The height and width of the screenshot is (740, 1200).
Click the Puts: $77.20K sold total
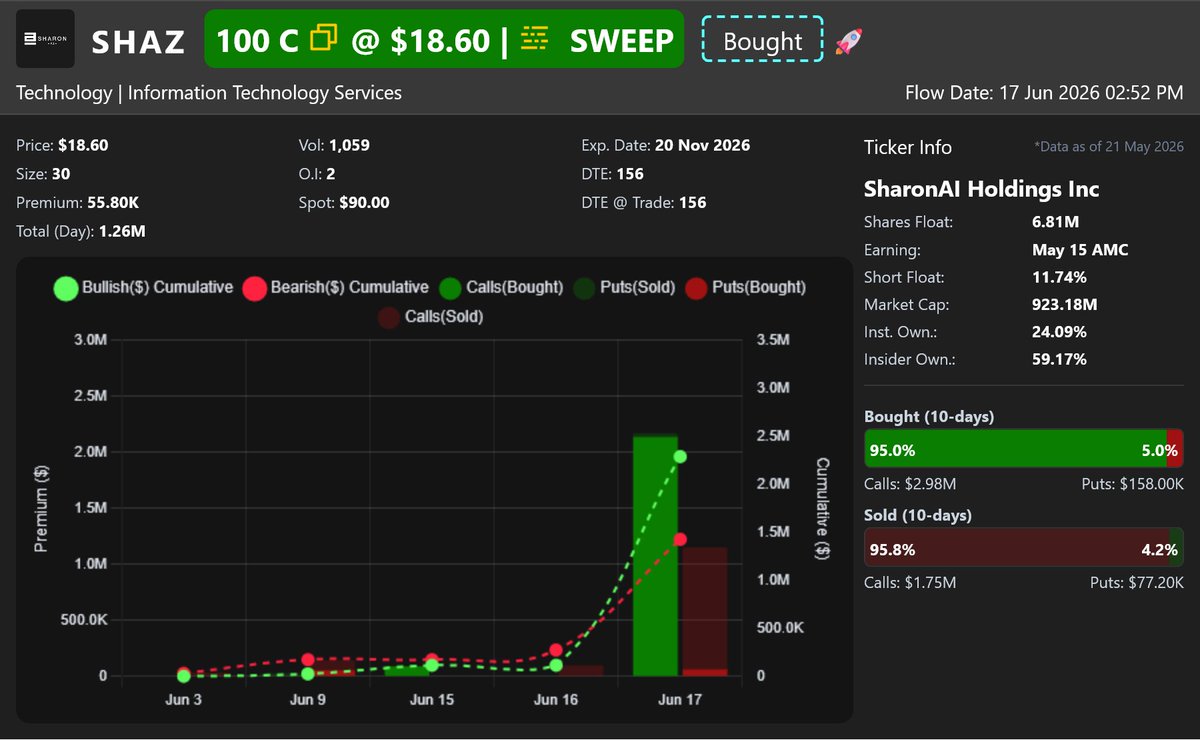[x=1137, y=582]
